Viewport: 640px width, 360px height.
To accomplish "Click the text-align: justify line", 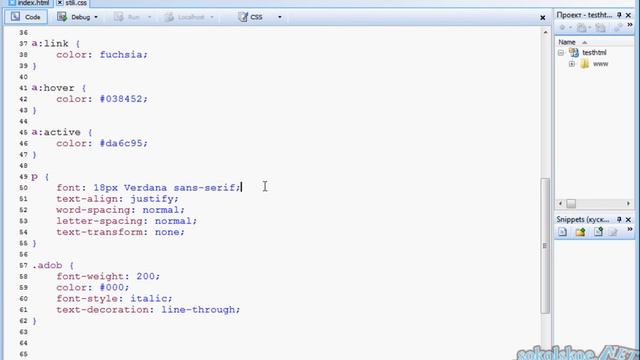I will 118,199.
